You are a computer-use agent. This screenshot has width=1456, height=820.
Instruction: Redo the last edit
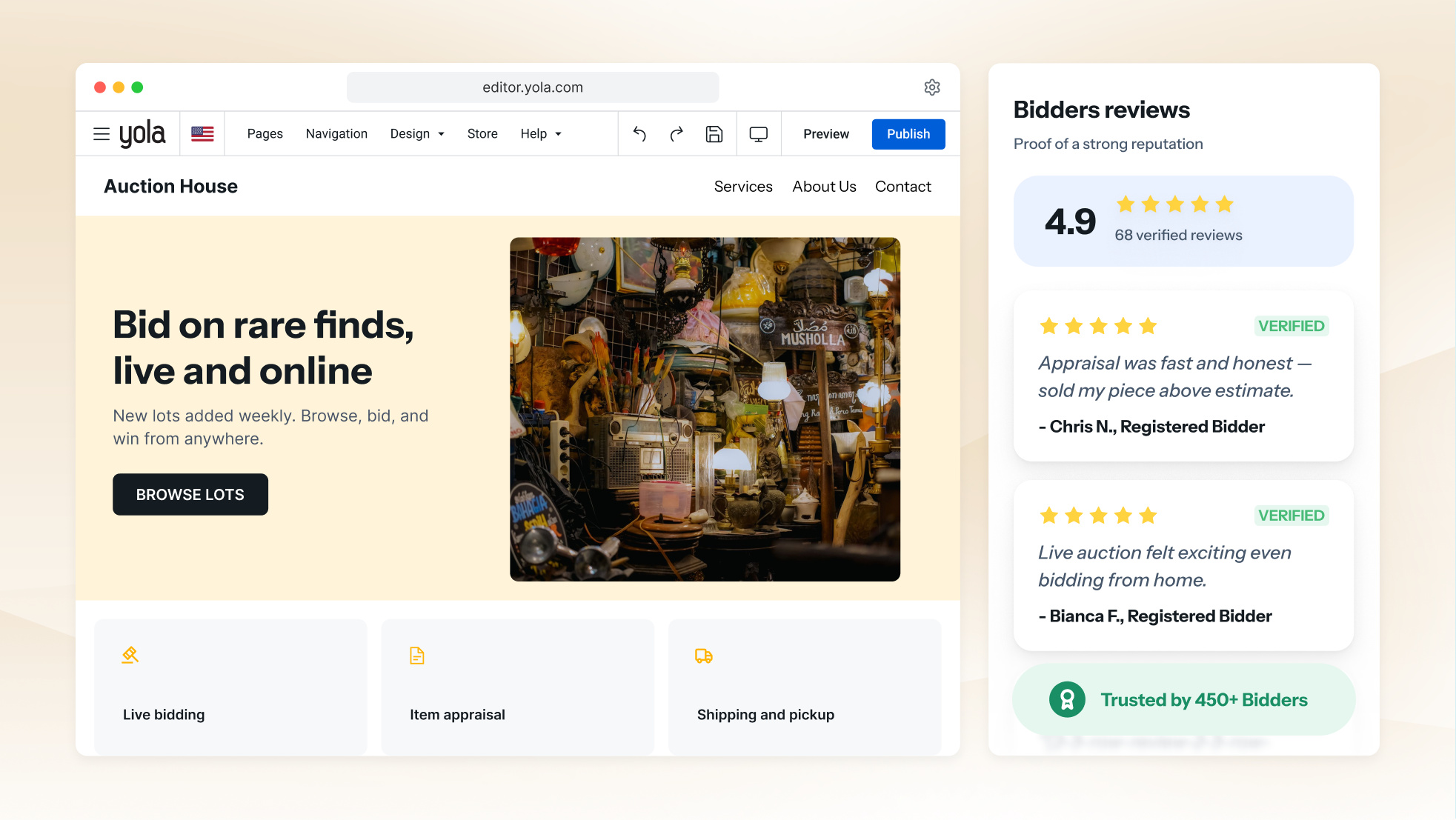point(677,134)
